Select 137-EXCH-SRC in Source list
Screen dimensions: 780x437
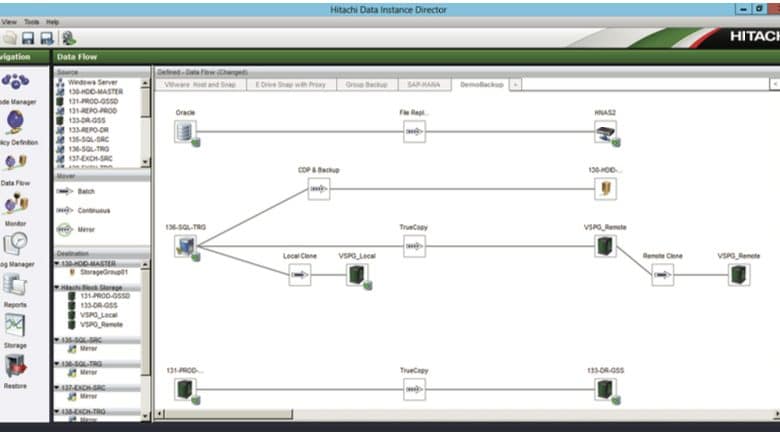tap(90, 159)
